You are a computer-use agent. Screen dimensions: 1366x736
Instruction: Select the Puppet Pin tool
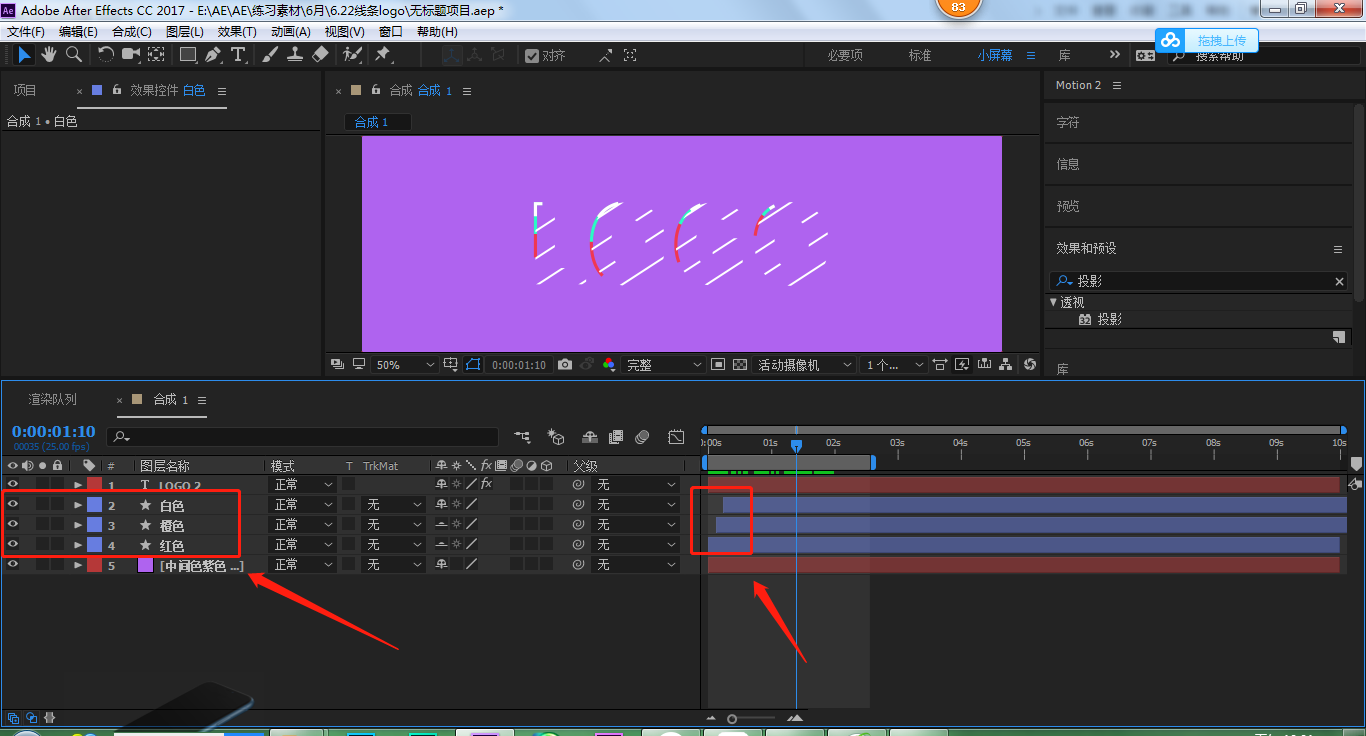click(382, 54)
